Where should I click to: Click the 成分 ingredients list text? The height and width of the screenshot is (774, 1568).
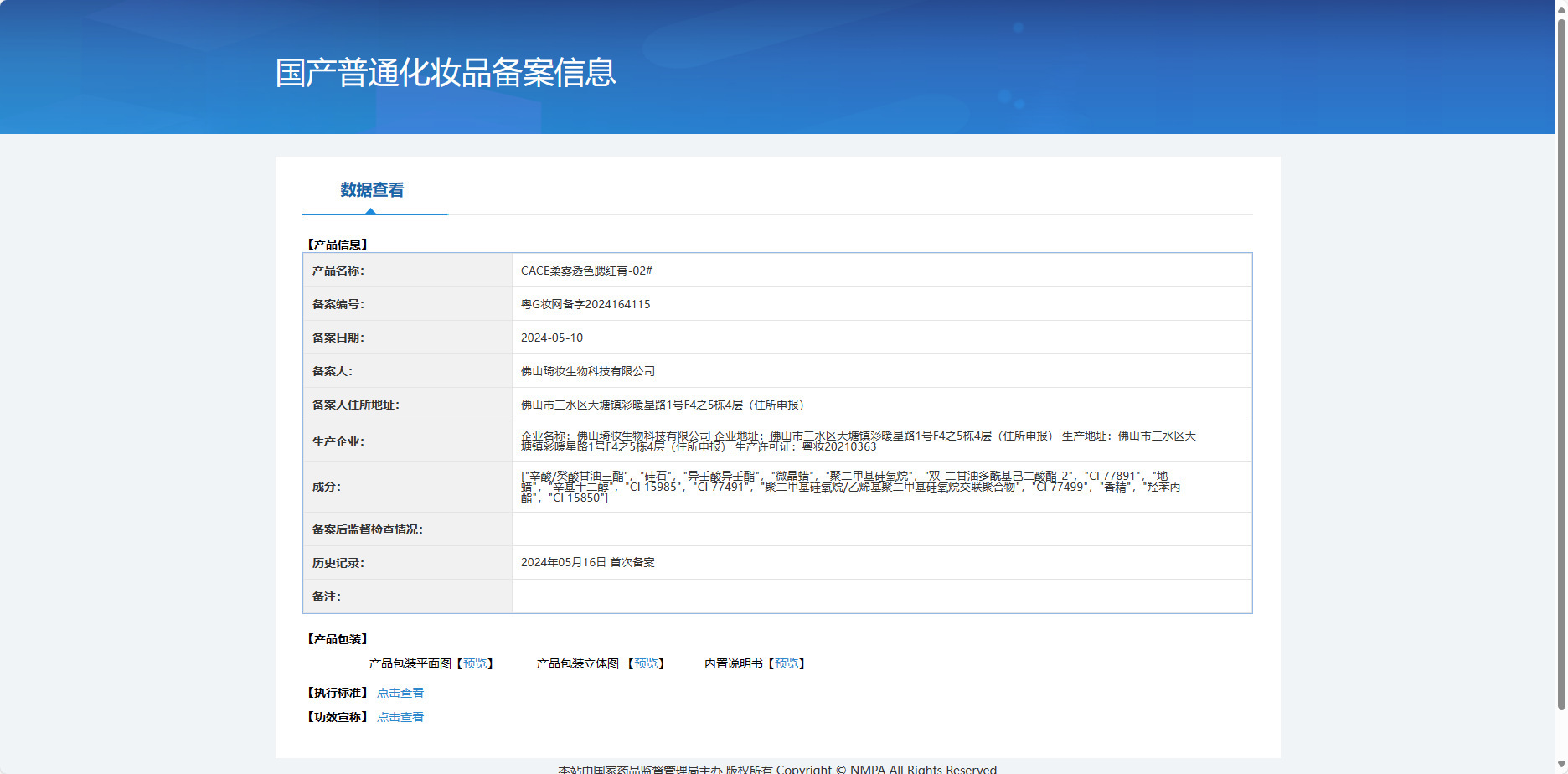(x=851, y=487)
